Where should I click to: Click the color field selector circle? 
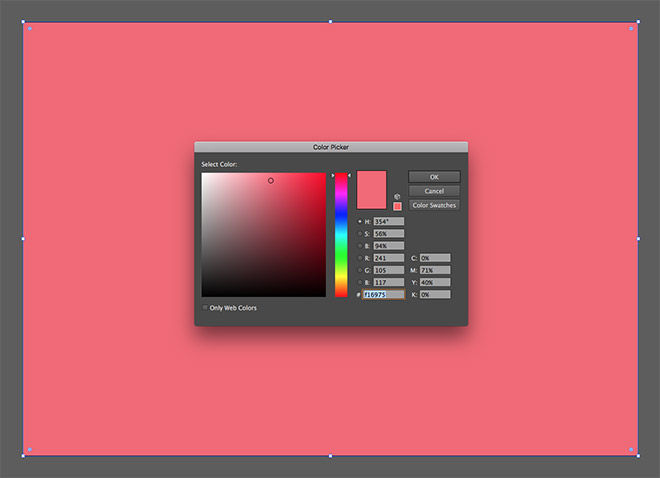point(270,181)
